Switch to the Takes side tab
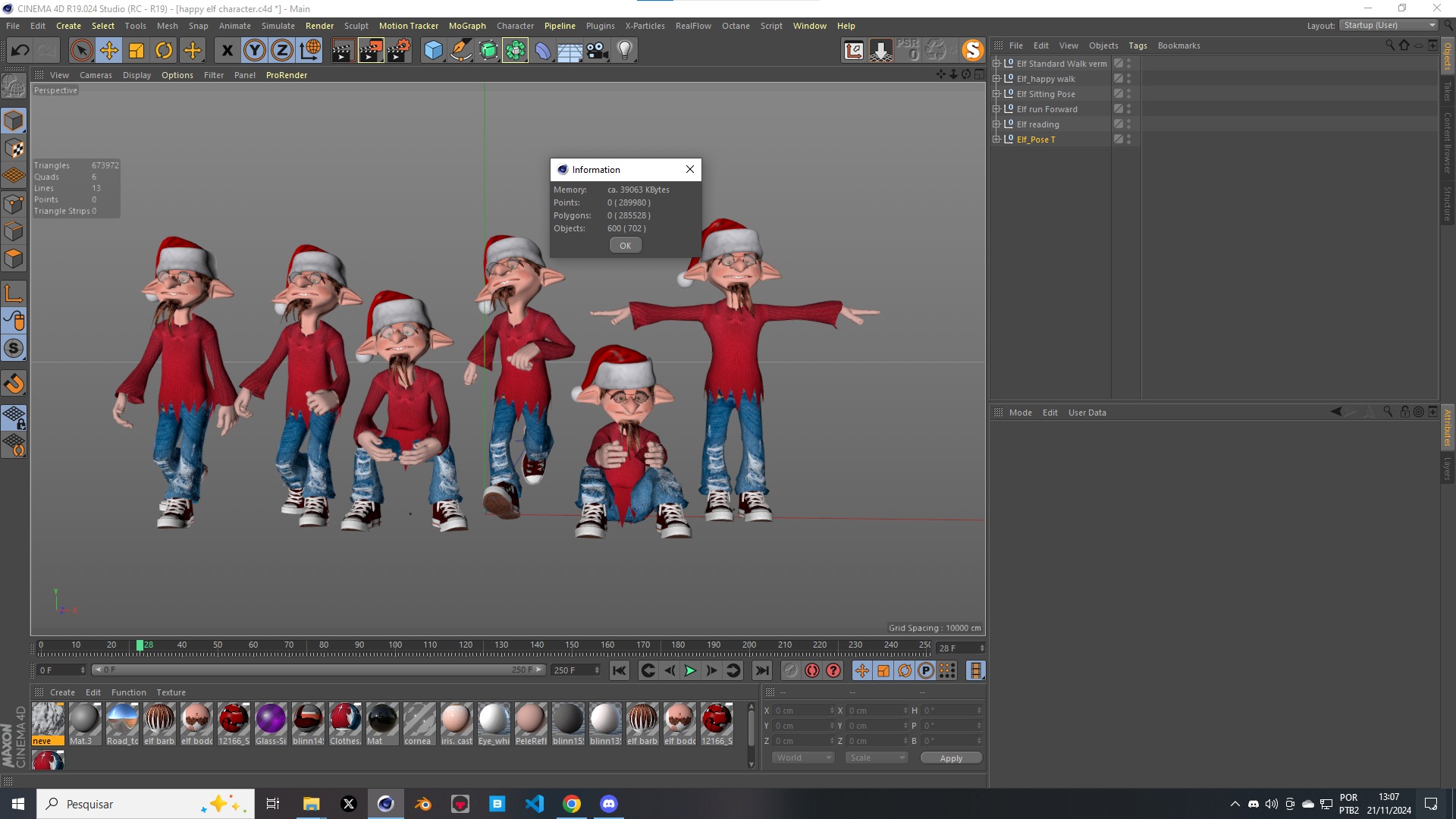Viewport: 1456px width, 819px height. (x=1448, y=92)
